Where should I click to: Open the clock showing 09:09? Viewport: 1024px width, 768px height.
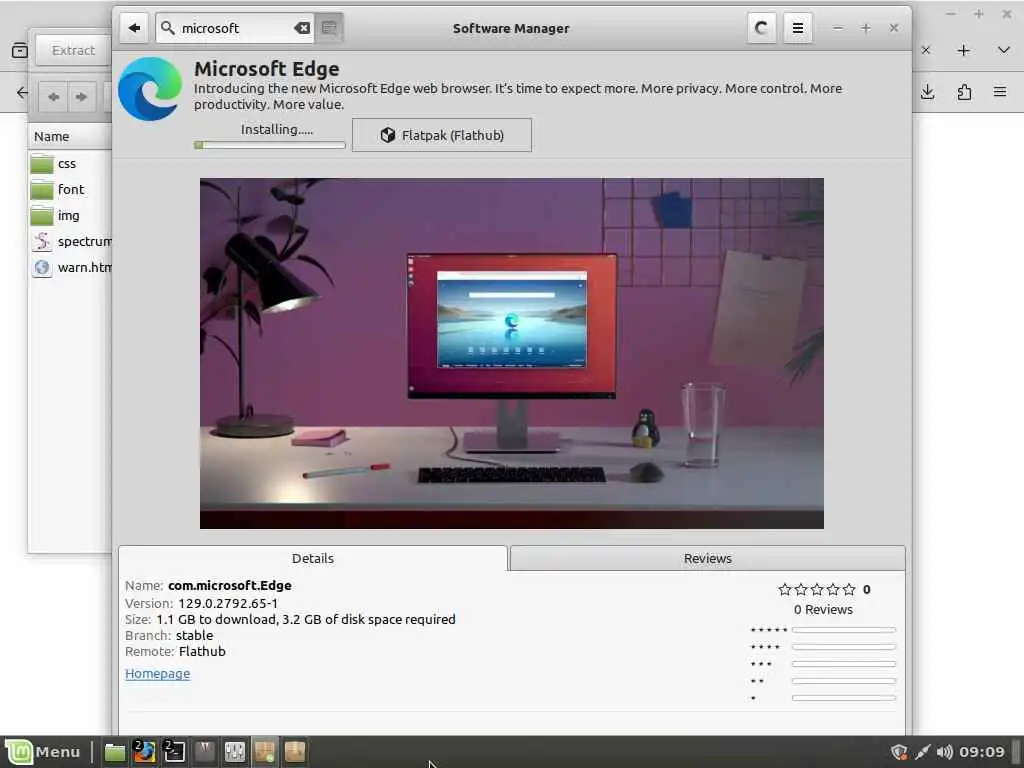coord(982,752)
